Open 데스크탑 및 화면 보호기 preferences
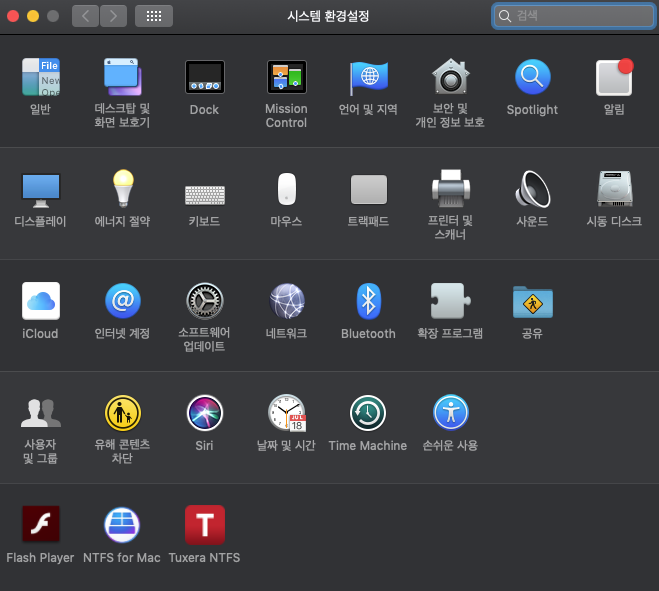This screenshot has height=591, width=659. click(x=122, y=77)
